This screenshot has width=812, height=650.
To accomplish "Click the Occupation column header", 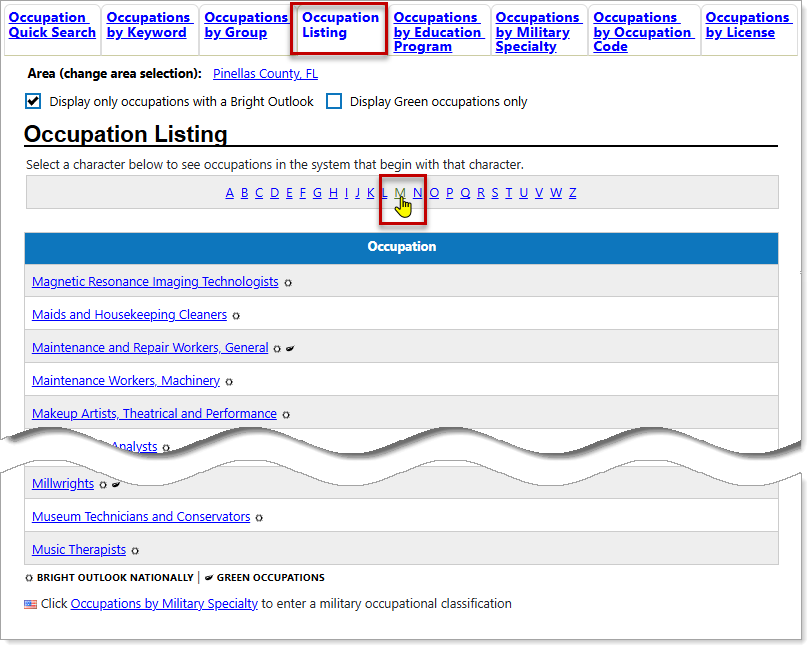I will click(401, 247).
